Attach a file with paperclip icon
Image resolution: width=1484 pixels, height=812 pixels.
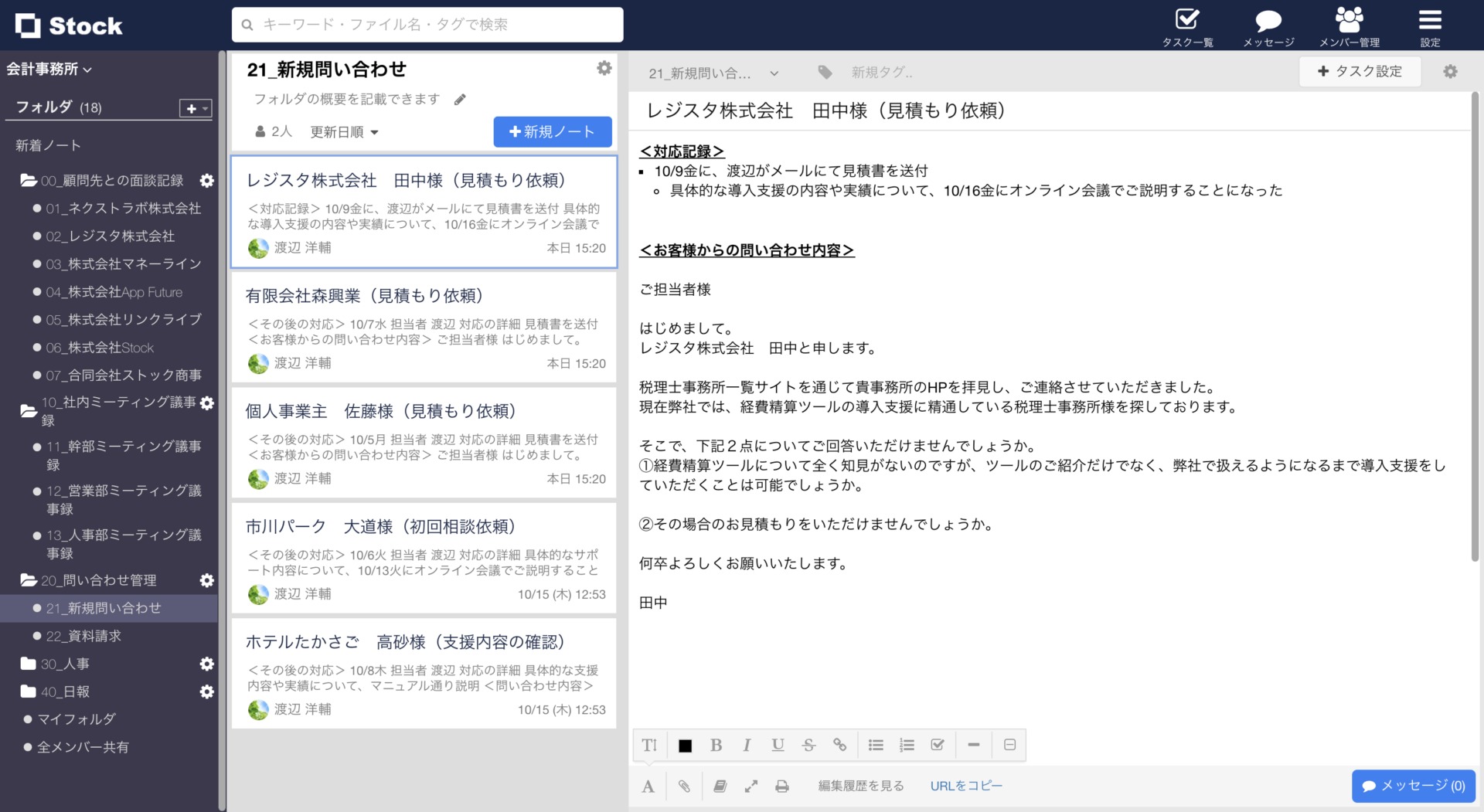[684, 787]
